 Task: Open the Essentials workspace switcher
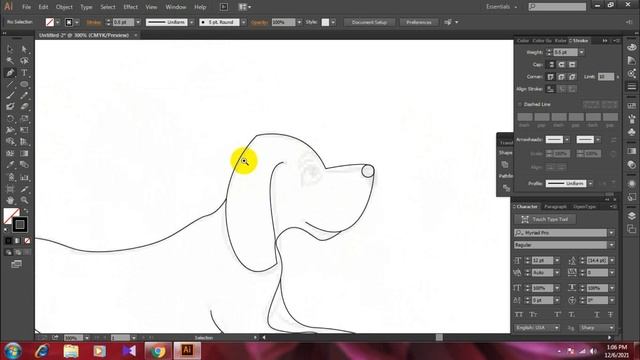[x=501, y=7]
